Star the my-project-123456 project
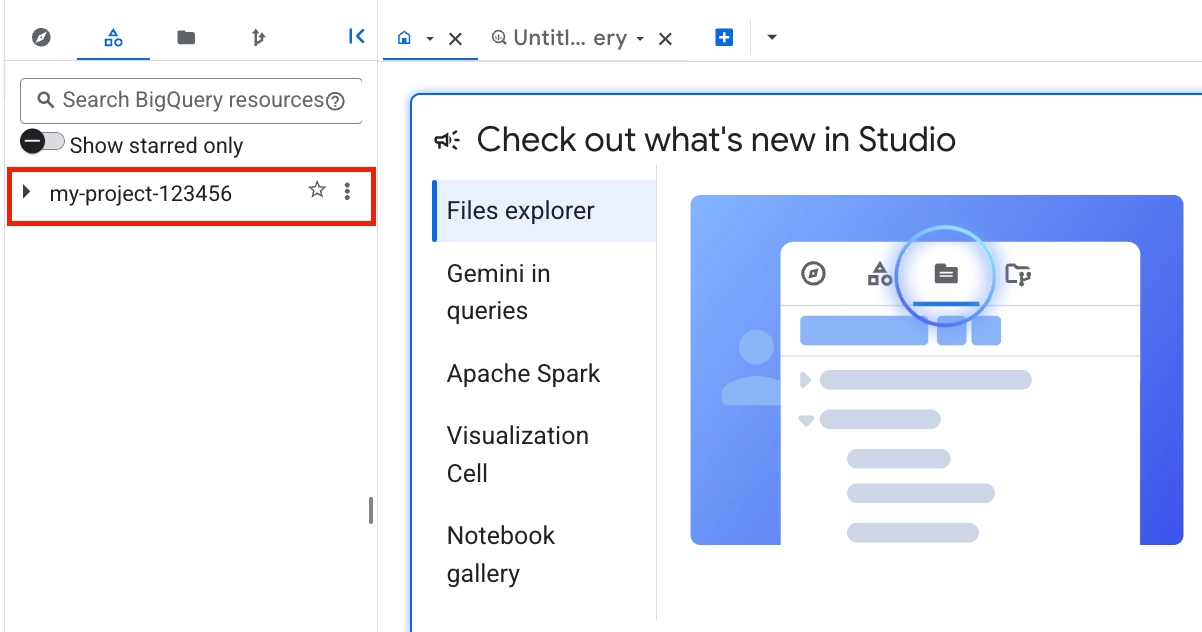The height and width of the screenshot is (632, 1202). click(317, 190)
